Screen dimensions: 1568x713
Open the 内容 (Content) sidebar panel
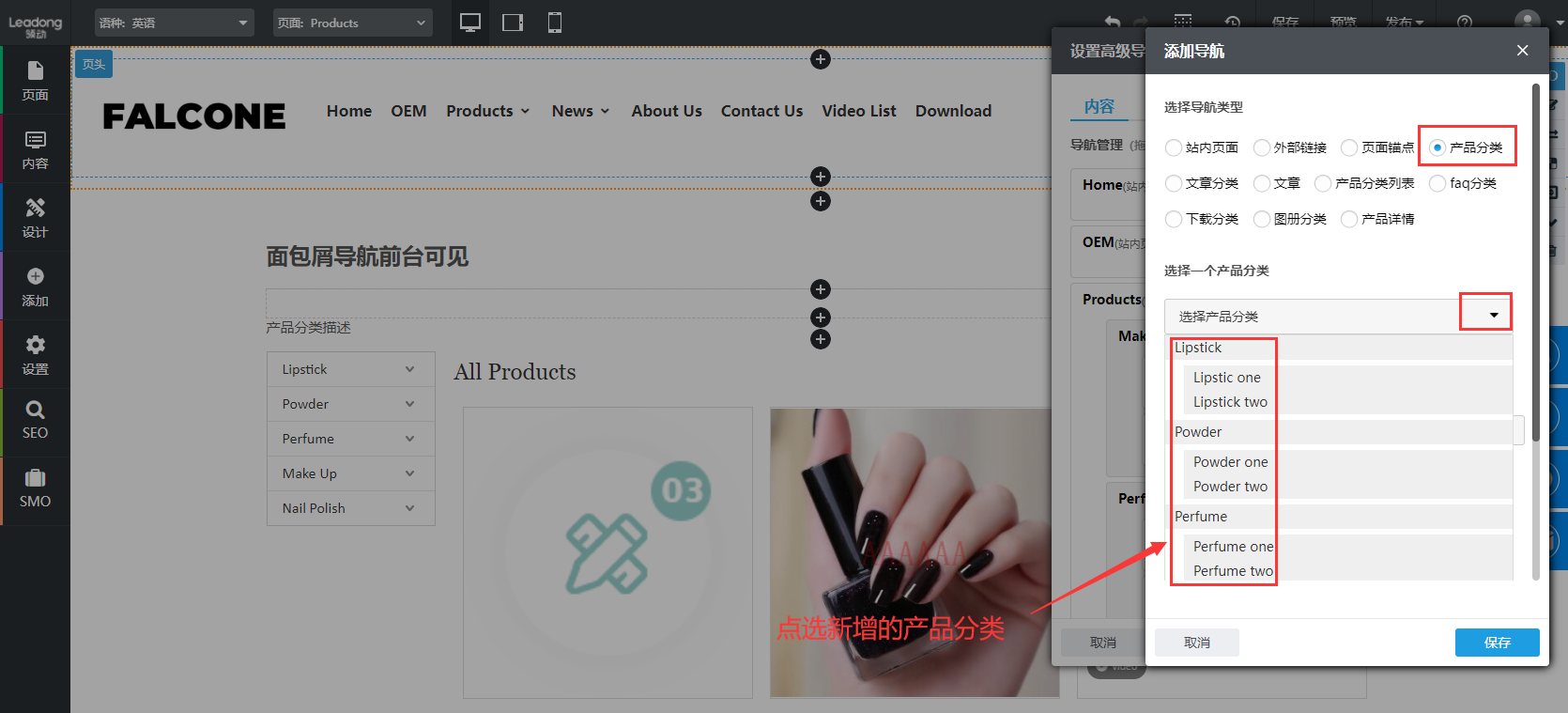tap(35, 149)
